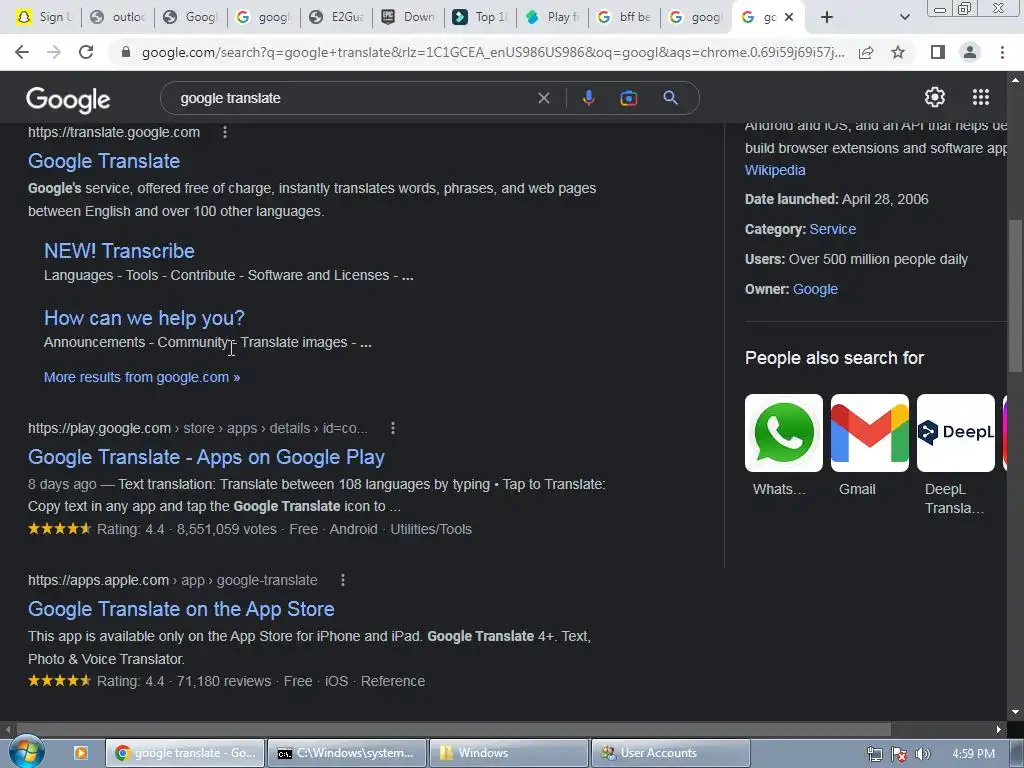Image resolution: width=1024 pixels, height=768 pixels.
Task: Open the DeepL Translator thumbnail
Action: click(x=955, y=433)
